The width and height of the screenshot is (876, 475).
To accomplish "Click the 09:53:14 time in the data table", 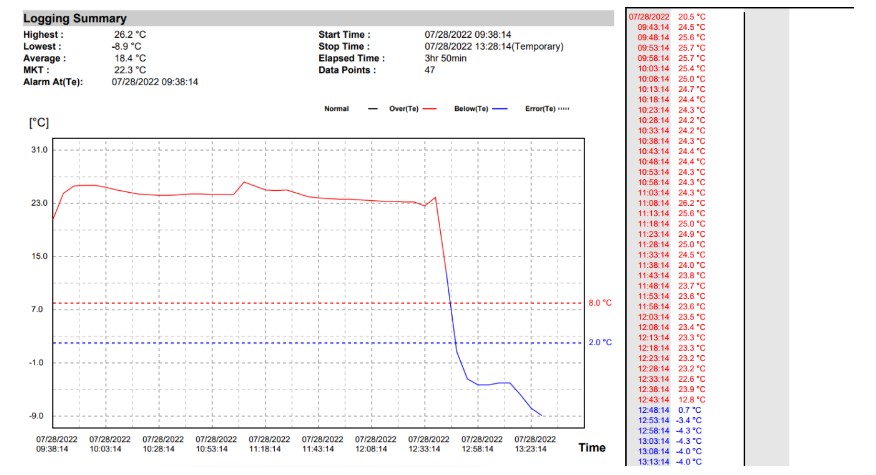I will click(653, 48).
